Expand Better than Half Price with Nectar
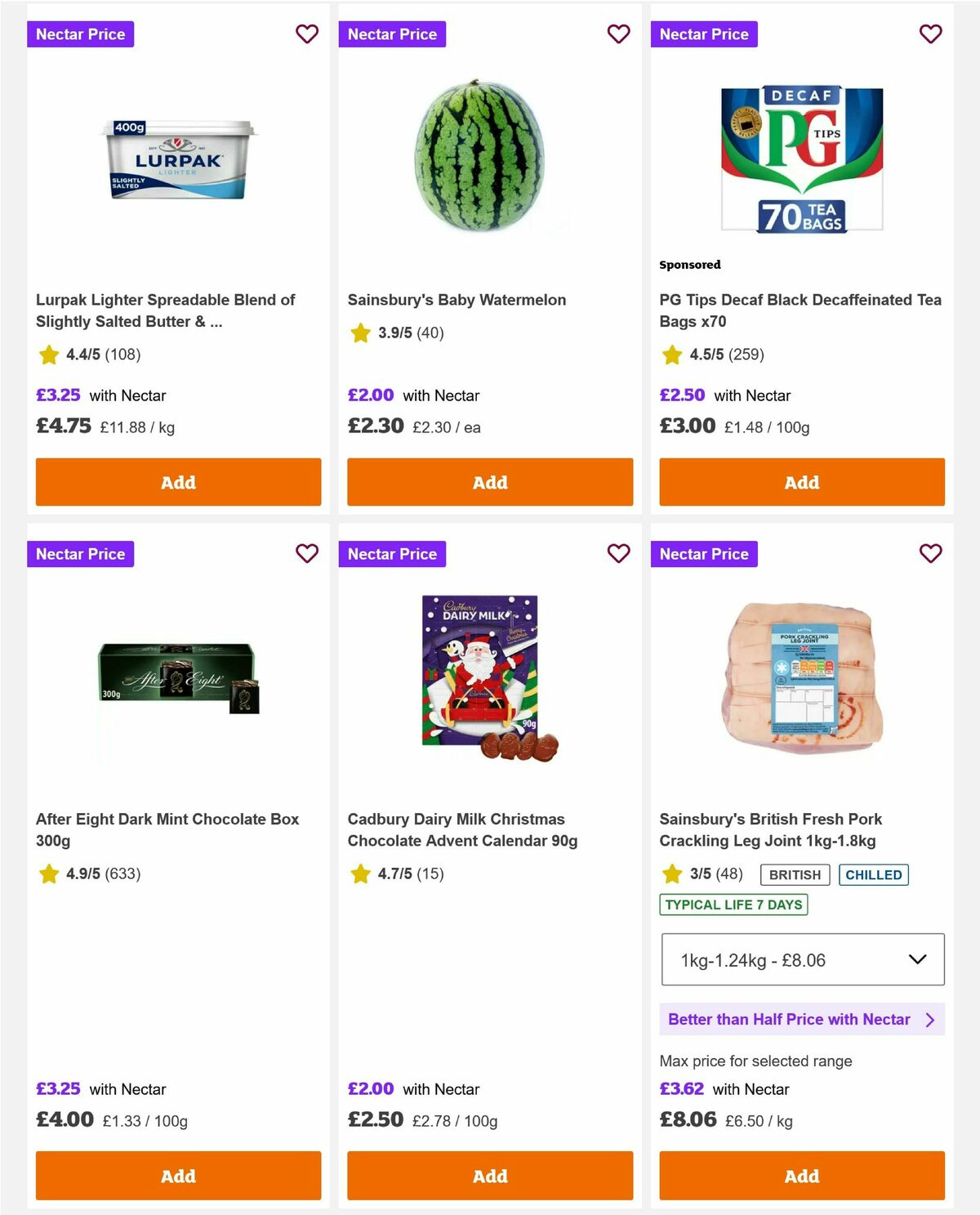Image resolution: width=980 pixels, height=1215 pixels. 801,1020
